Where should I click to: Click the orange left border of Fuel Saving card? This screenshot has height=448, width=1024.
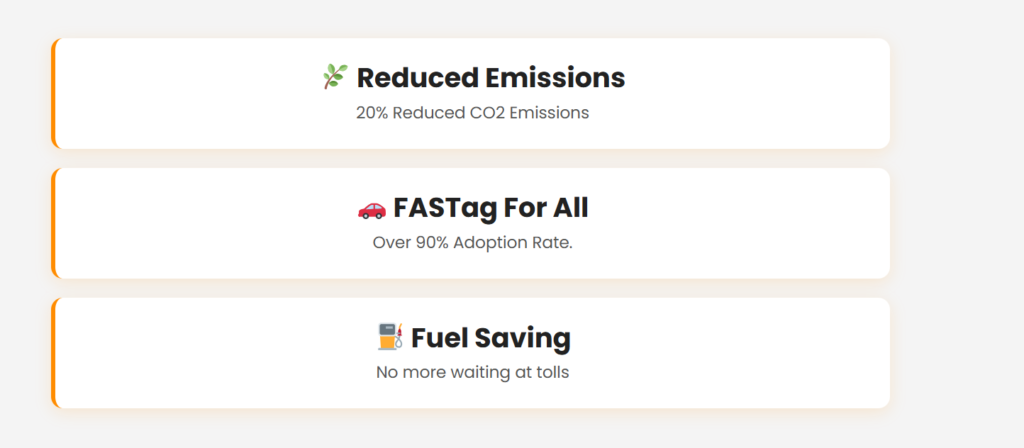(53, 353)
